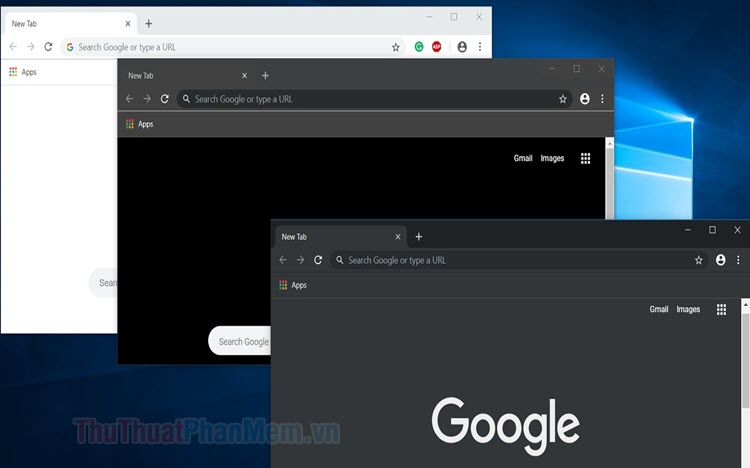Select New Tab in middle black Chrome window
750x468 pixels.
(x=188, y=76)
